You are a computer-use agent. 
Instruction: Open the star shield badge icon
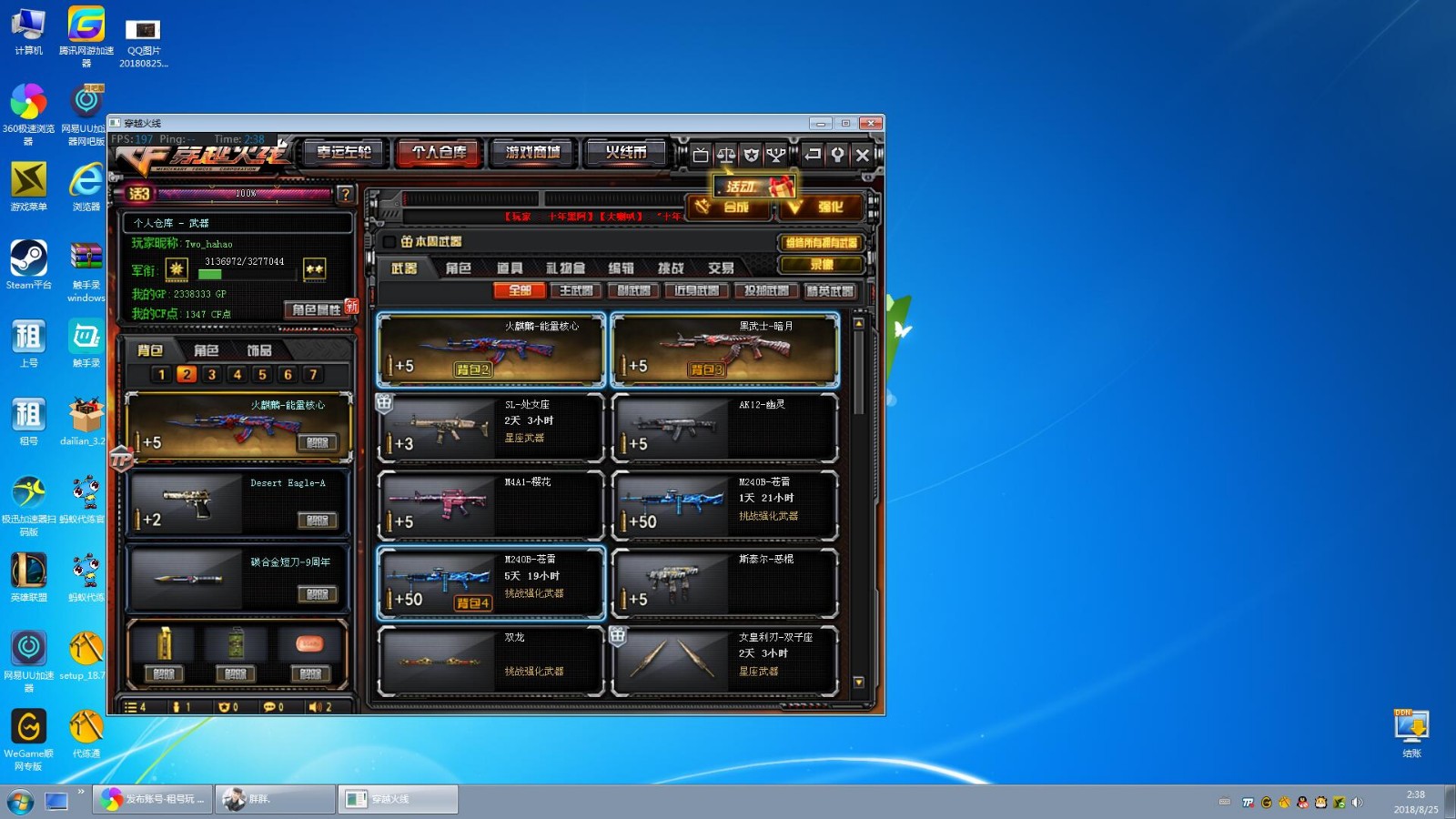tap(751, 155)
